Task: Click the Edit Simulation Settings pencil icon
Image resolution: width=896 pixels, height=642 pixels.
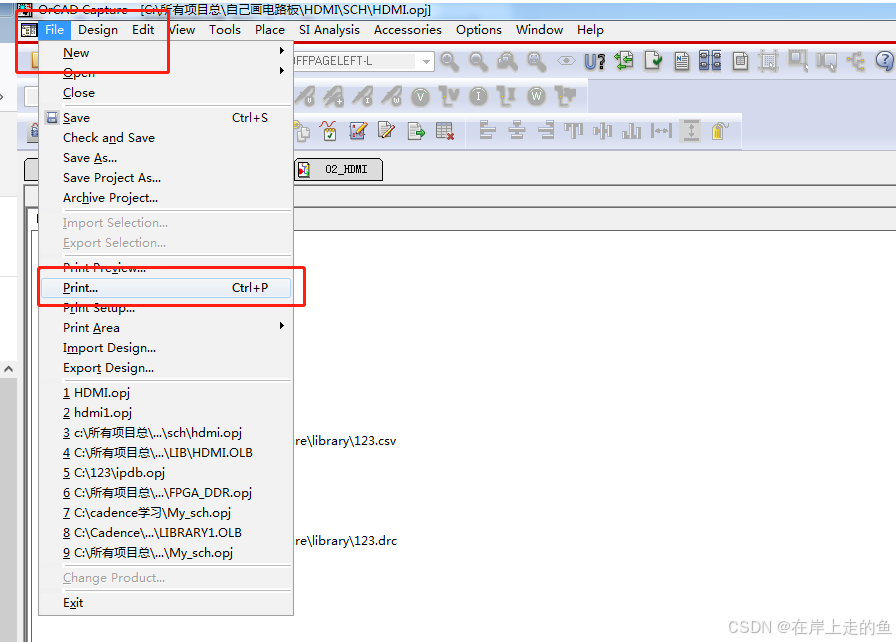Action: click(358, 131)
